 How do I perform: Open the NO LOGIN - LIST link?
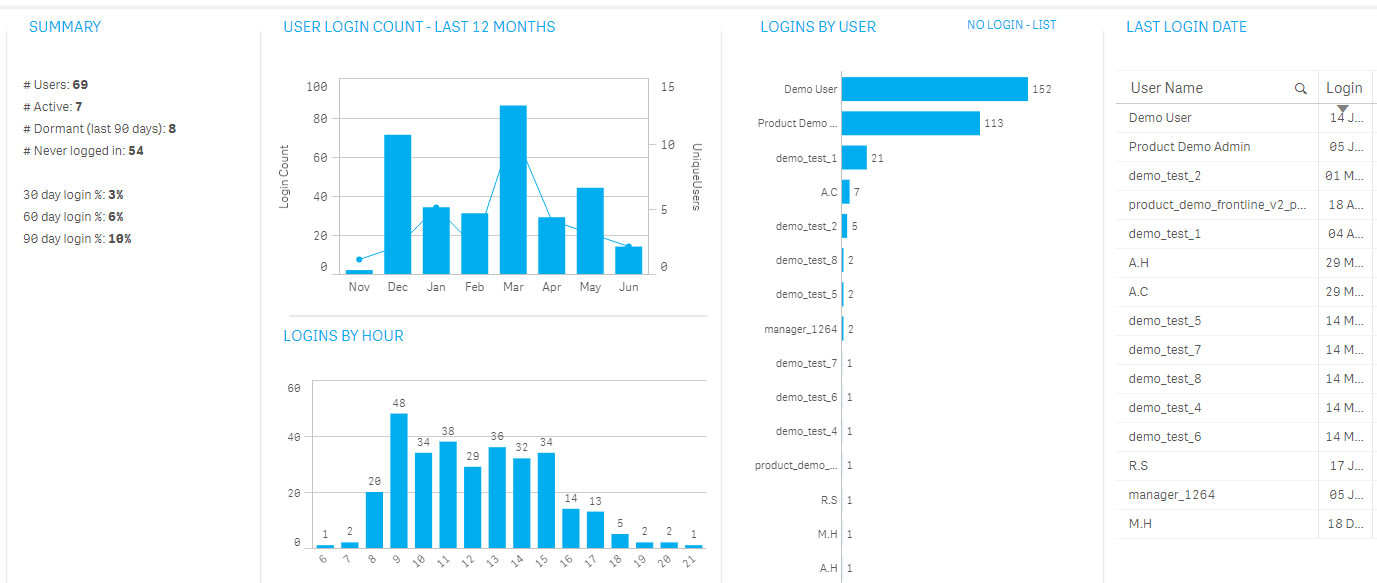[1011, 25]
